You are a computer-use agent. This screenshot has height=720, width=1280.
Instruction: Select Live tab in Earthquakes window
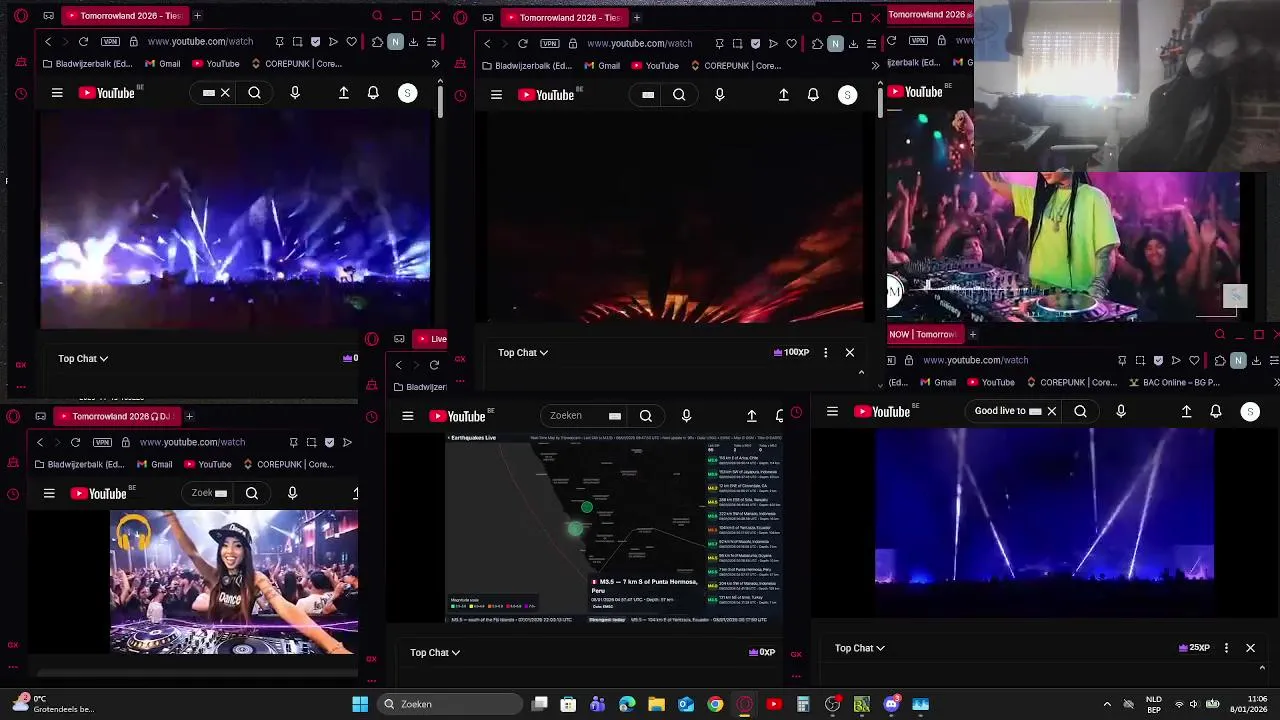431,339
